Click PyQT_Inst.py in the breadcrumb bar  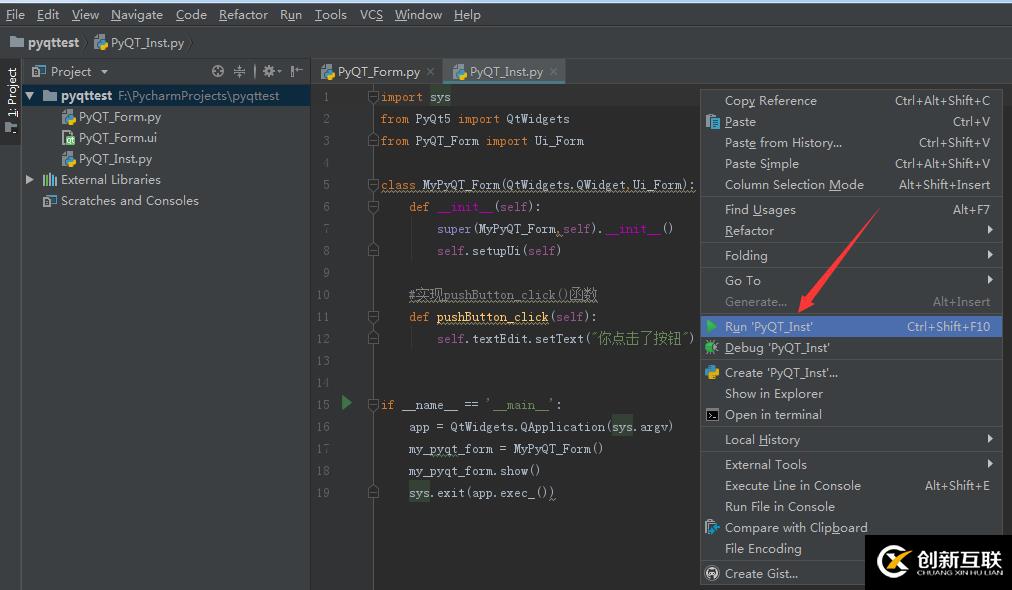(x=147, y=43)
